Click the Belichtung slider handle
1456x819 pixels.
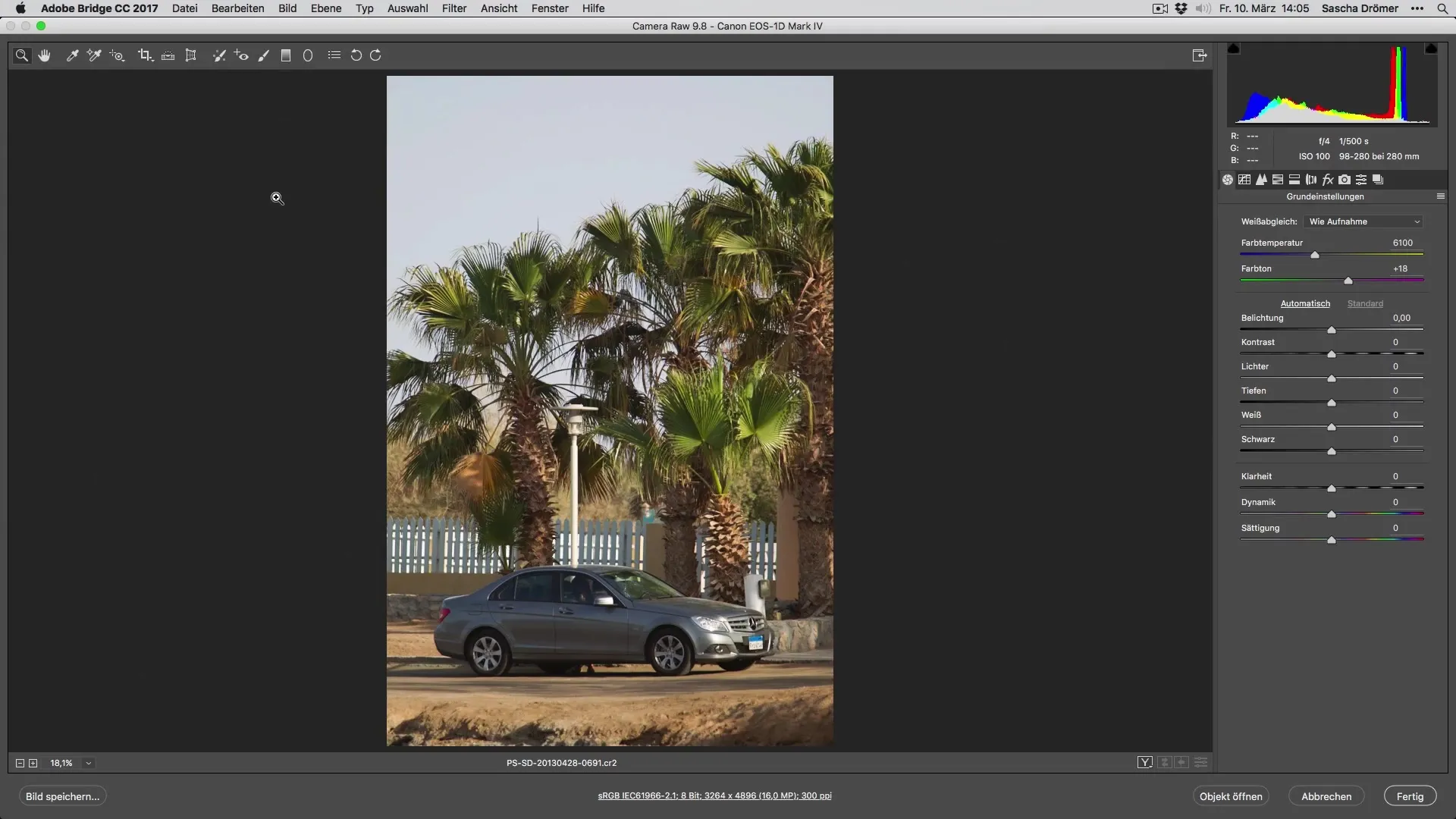pos(1332,331)
